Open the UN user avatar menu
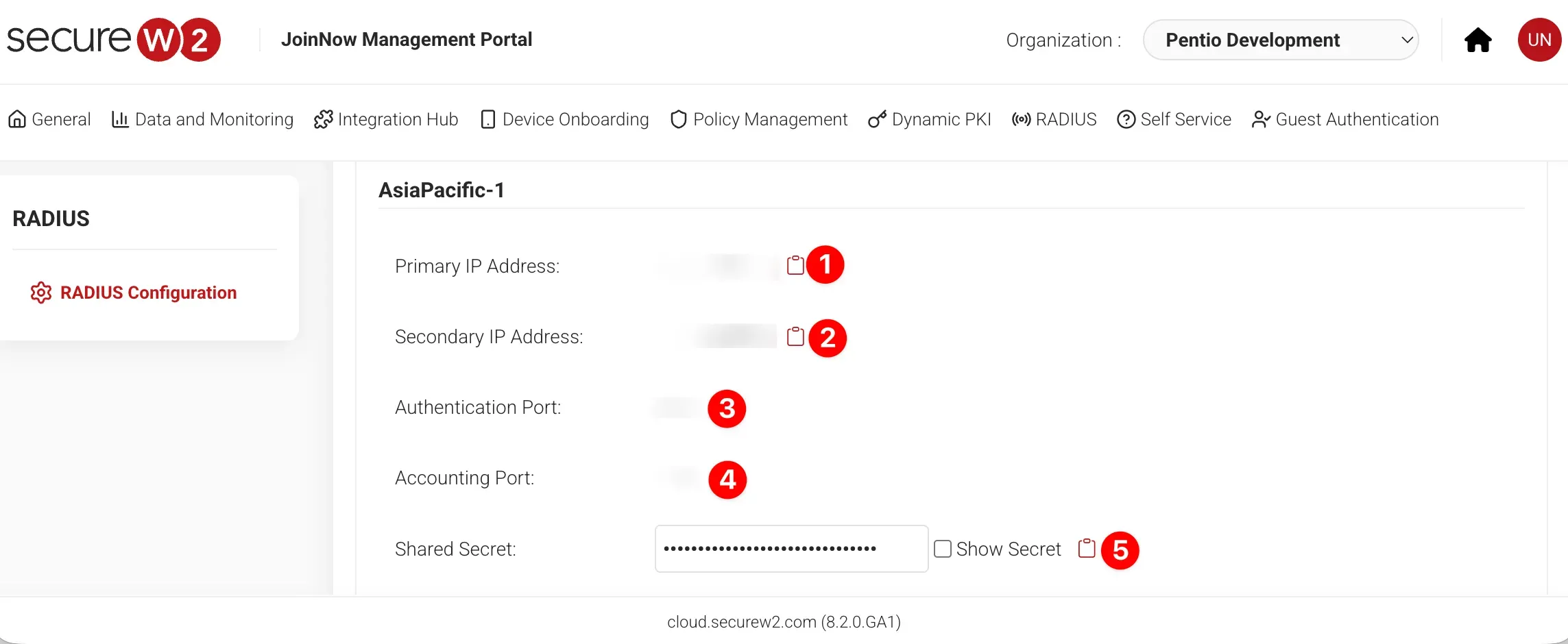The image size is (1568, 644). pos(1539,40)
